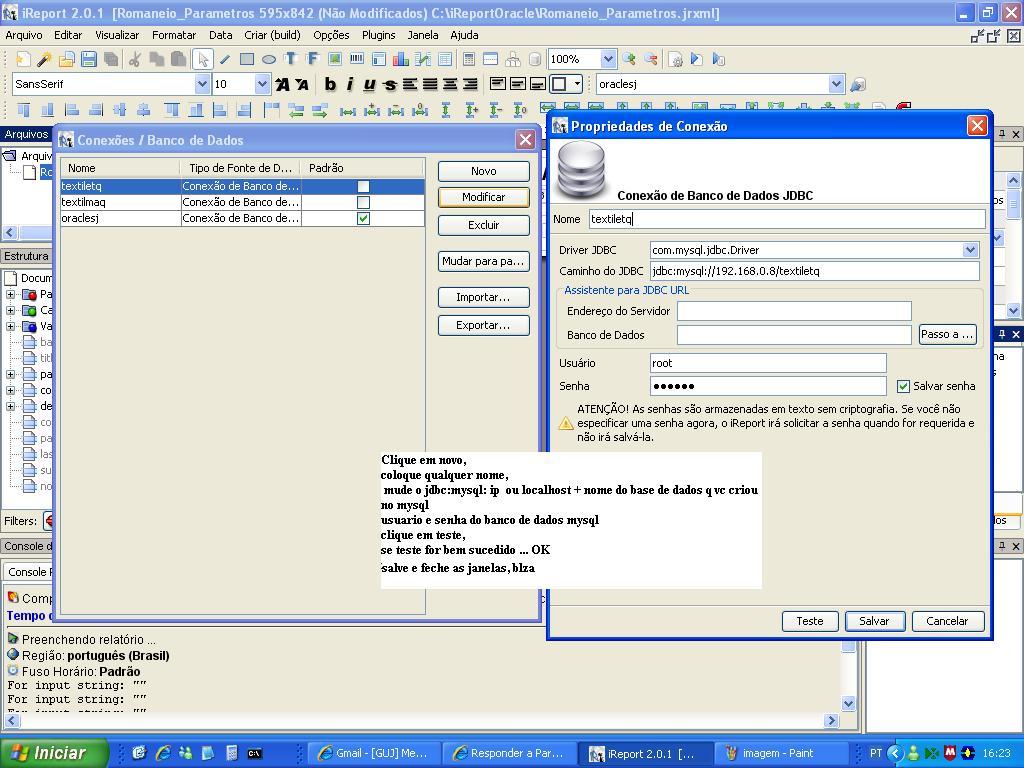Screen dimensions: 1024x768
Task: Save the report with the floppy icon
Action: tap(88, 59)
